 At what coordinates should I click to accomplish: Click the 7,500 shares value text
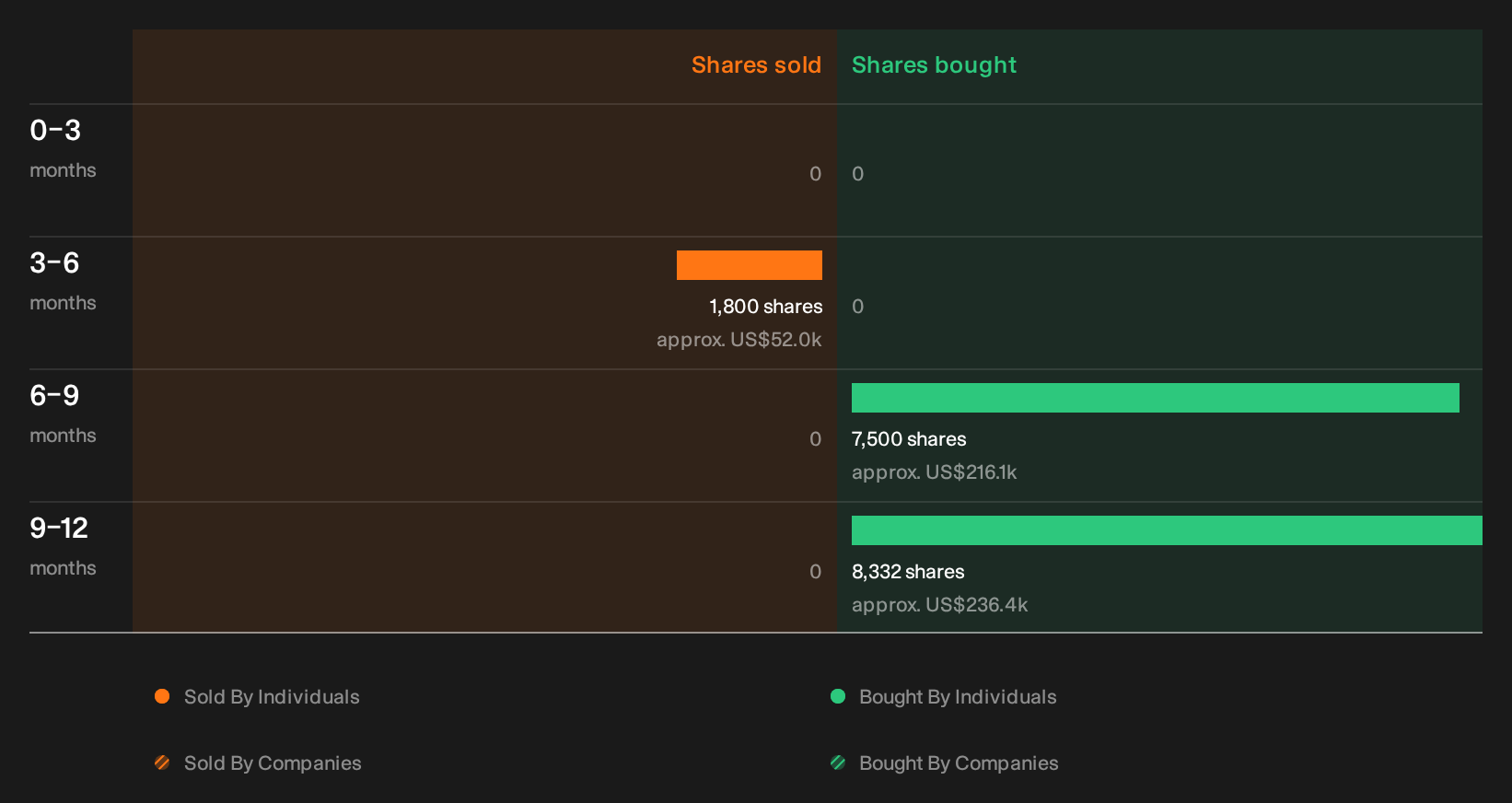(x=909, y=439)
